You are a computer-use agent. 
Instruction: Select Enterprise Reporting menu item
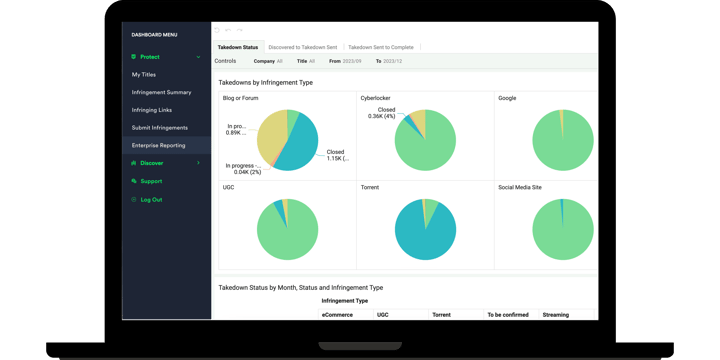(x=166, y=145)
